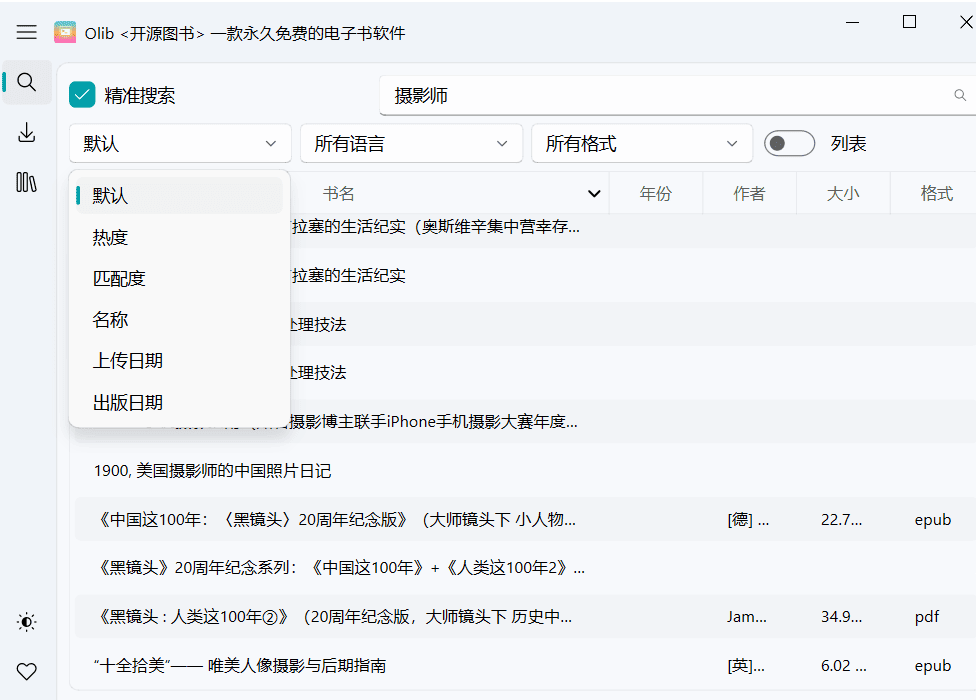
Task: Open the 所有格式 dropdown
Action: [641, 143]
